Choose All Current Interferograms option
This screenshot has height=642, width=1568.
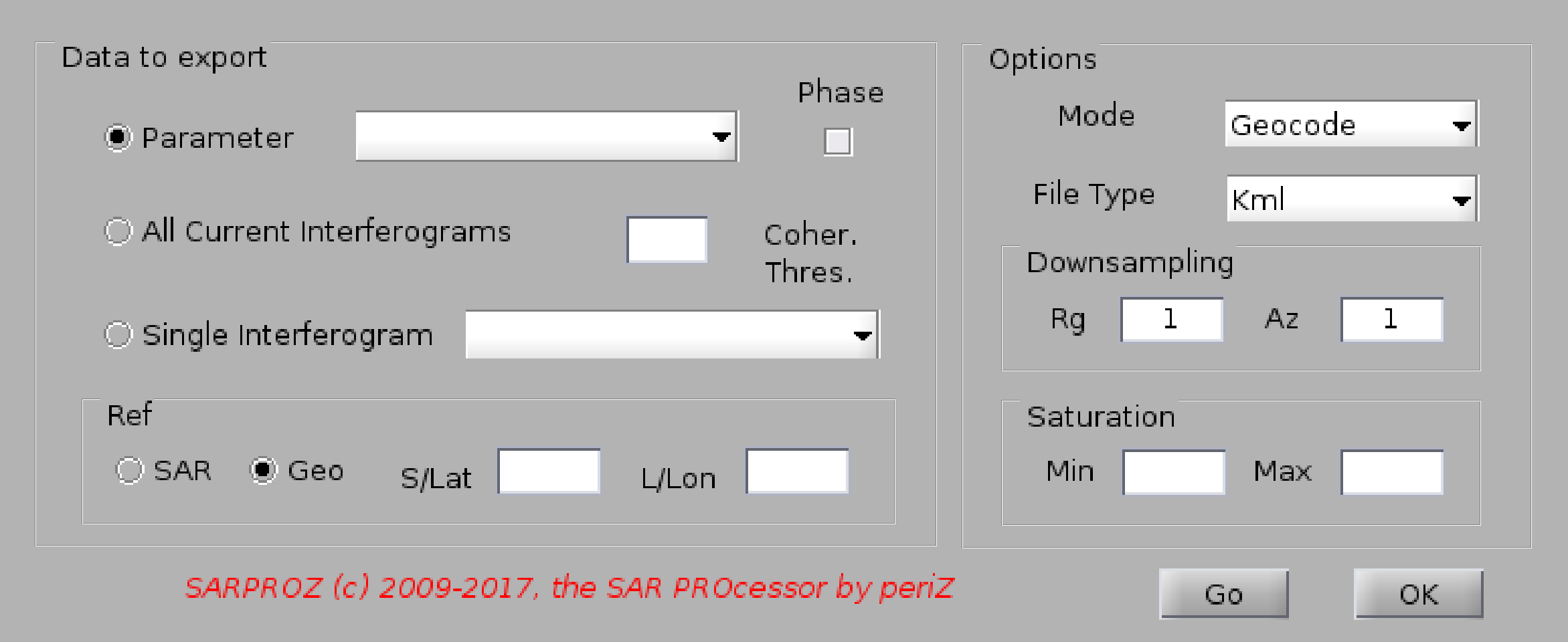pyautogui.click(x=118, y=231)
